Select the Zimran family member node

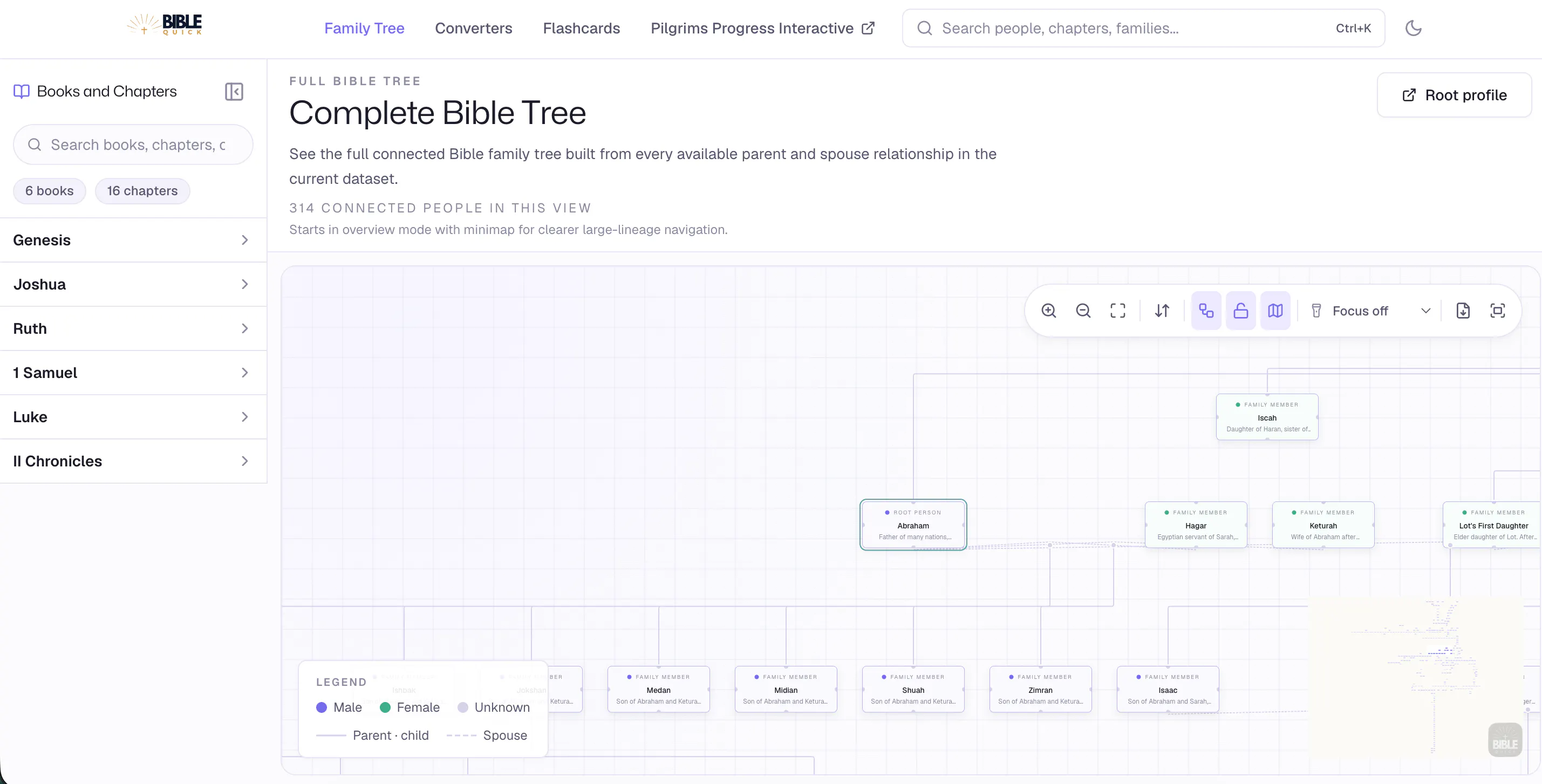click(x=1040, y=689)
